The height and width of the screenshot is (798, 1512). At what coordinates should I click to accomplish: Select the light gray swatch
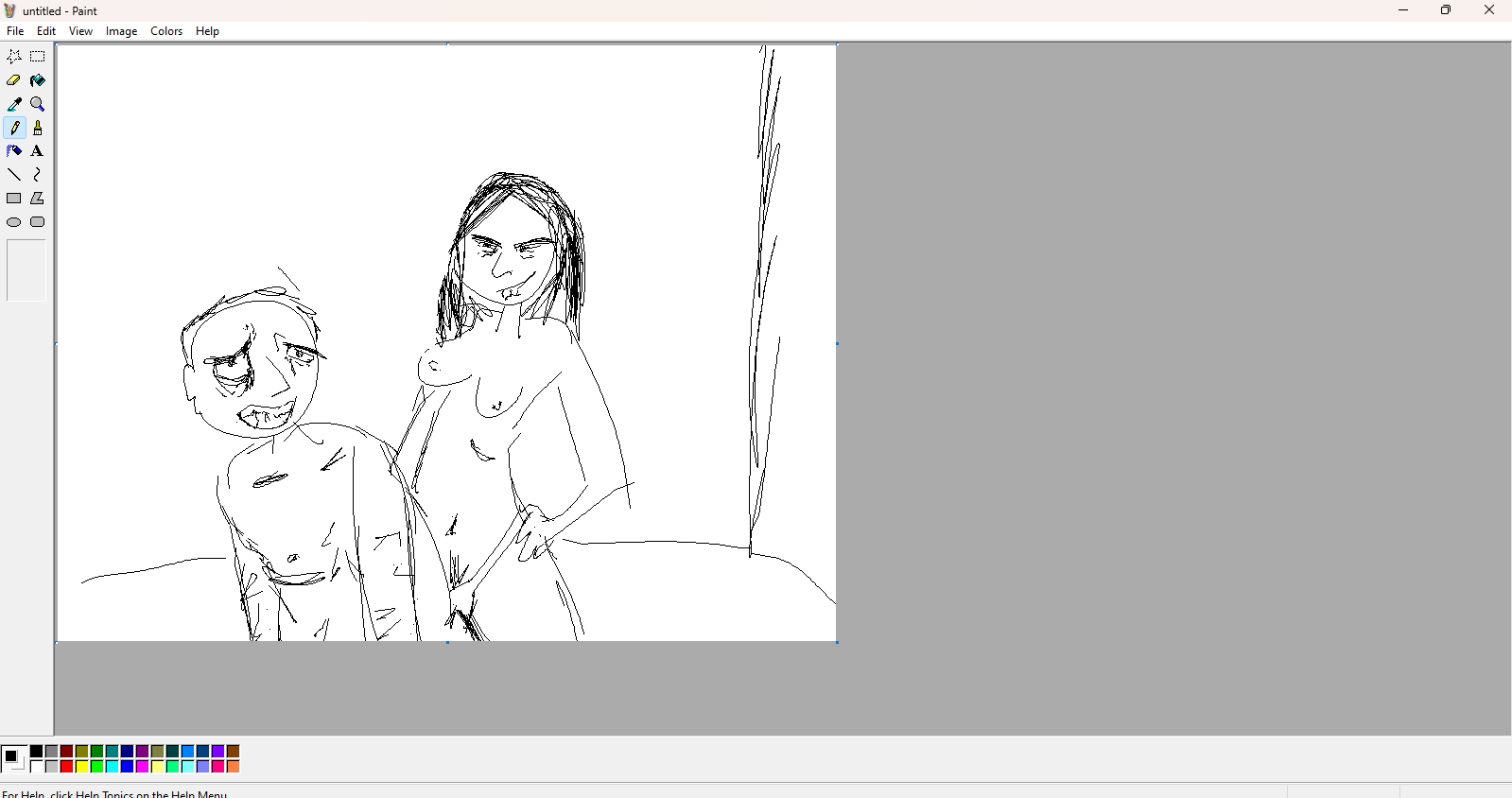tap(52, 767)
